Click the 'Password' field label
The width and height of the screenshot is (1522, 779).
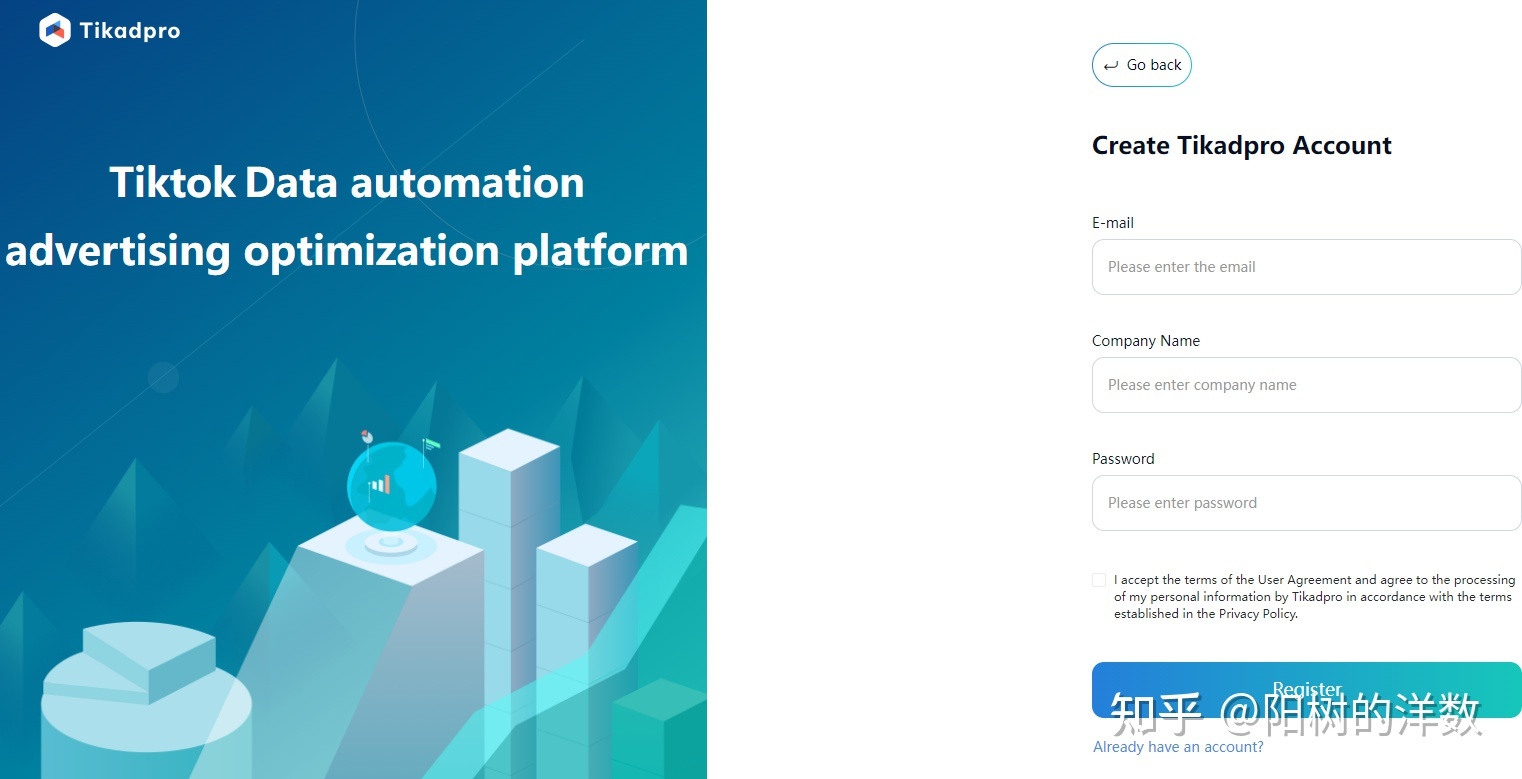click(x=1123, y=459)
